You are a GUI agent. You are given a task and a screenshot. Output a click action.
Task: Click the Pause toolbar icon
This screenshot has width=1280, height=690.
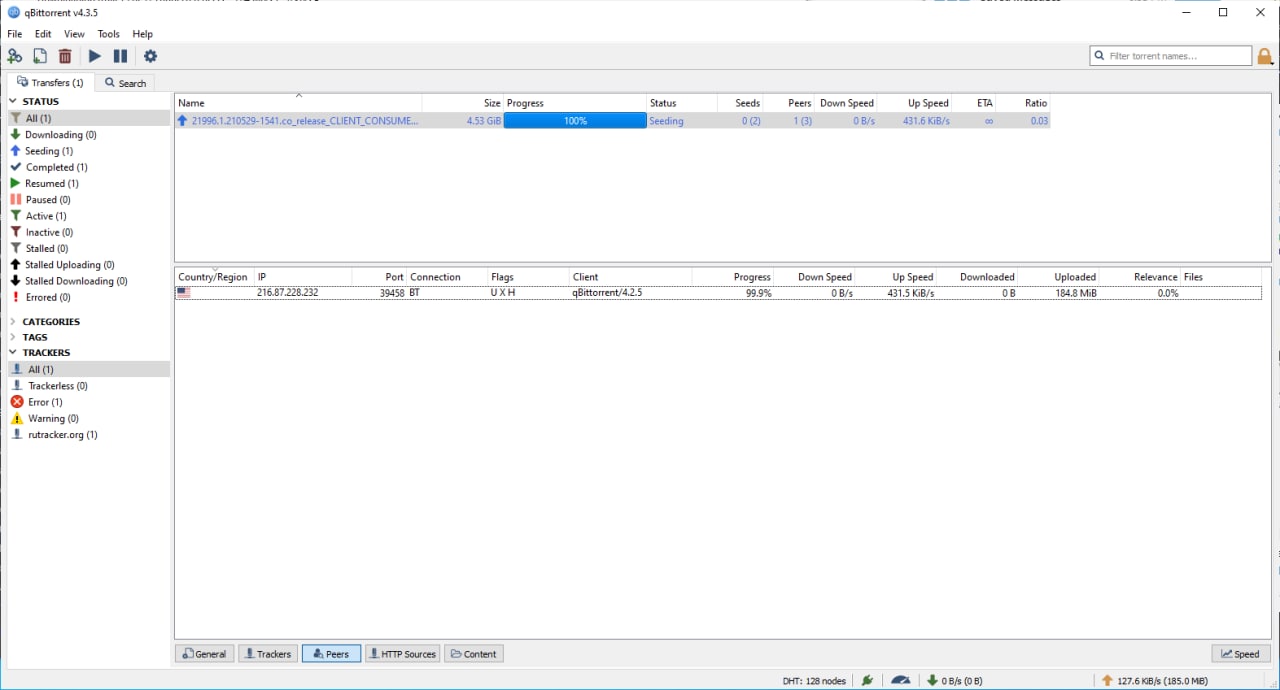120,56
